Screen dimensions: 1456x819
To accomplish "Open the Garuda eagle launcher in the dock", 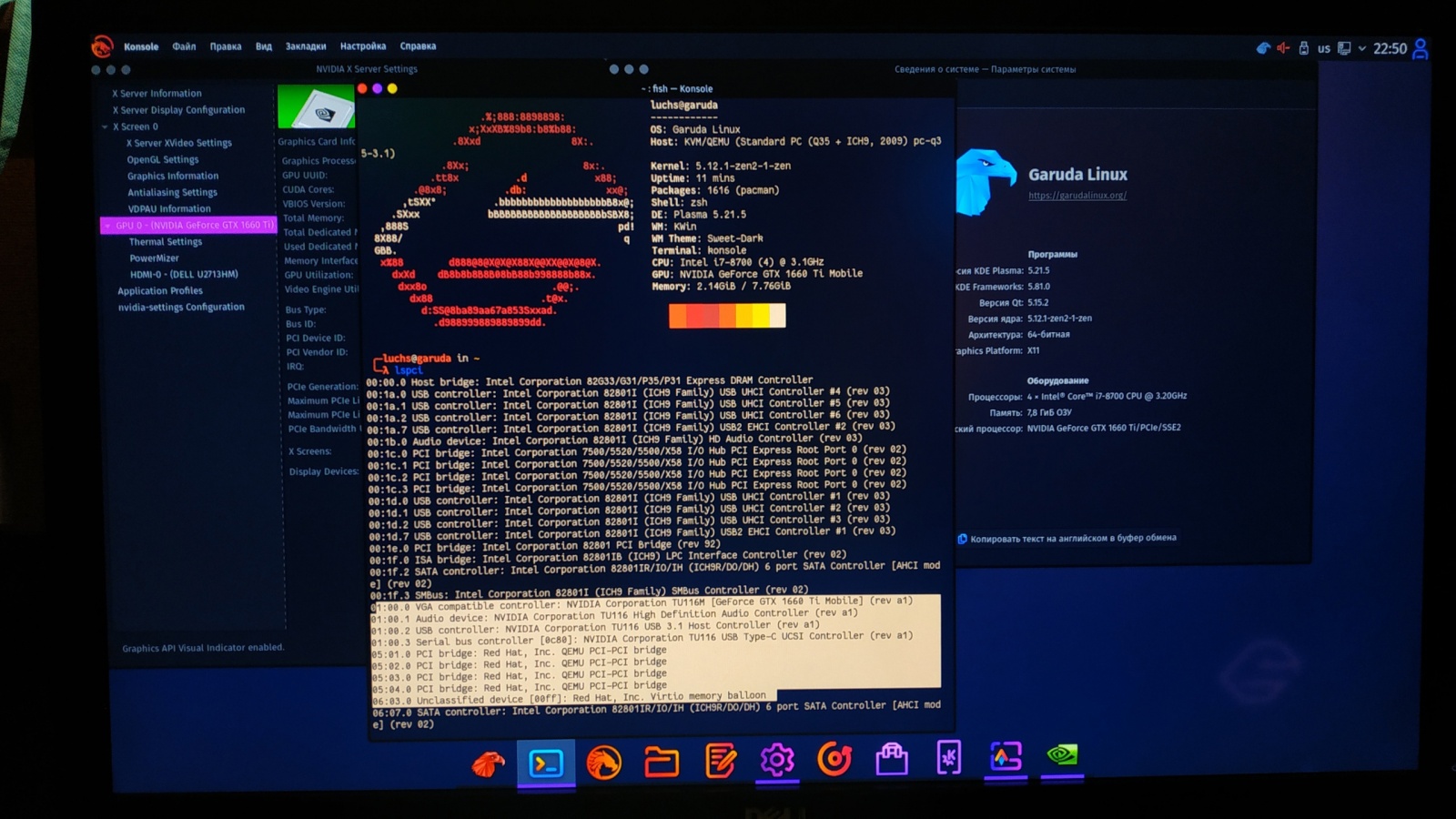I will [488, 763].
